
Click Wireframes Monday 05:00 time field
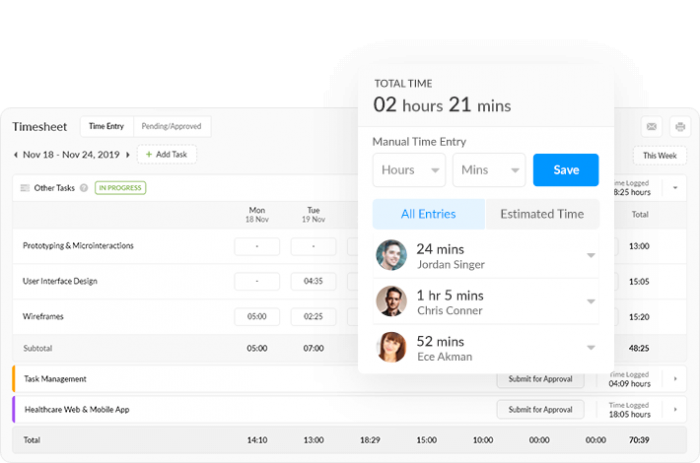257,317
